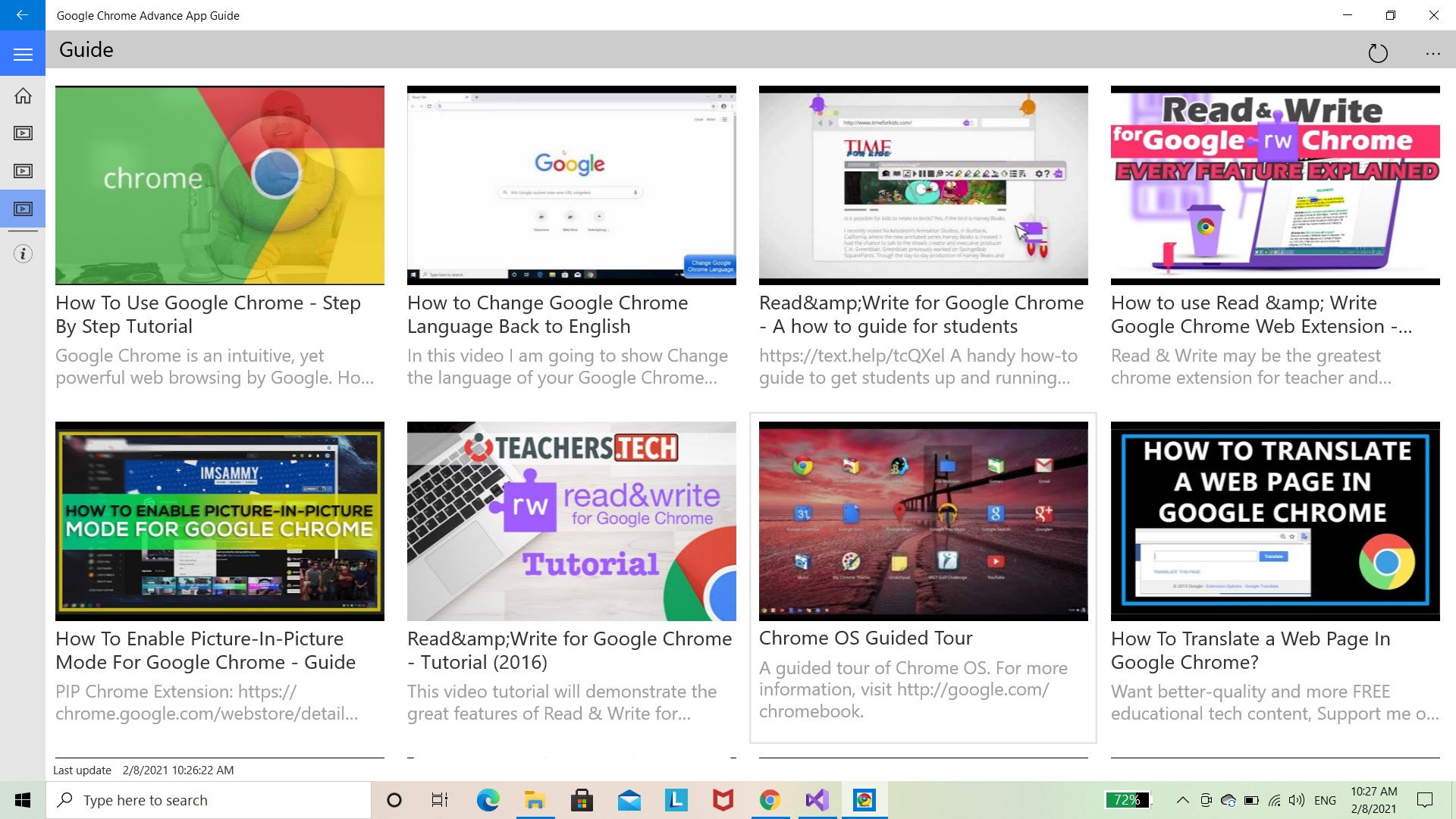The width and height of the screenshot is (1456, 819).
Task: Open Picture-In-Picture Mode guide thumbnail
Action: (219, 521)
